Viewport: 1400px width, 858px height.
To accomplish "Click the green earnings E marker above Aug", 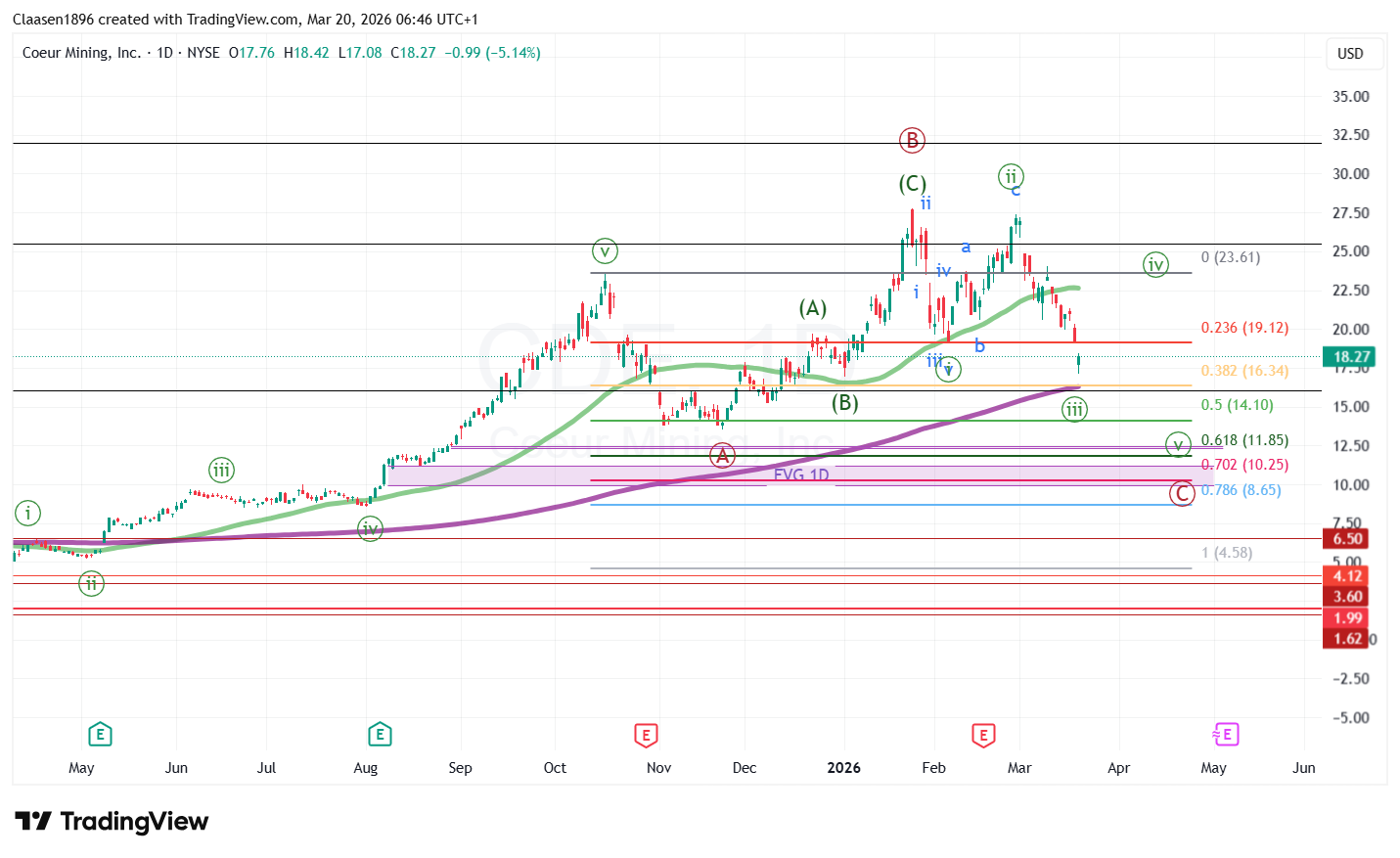I will point(380,734).
